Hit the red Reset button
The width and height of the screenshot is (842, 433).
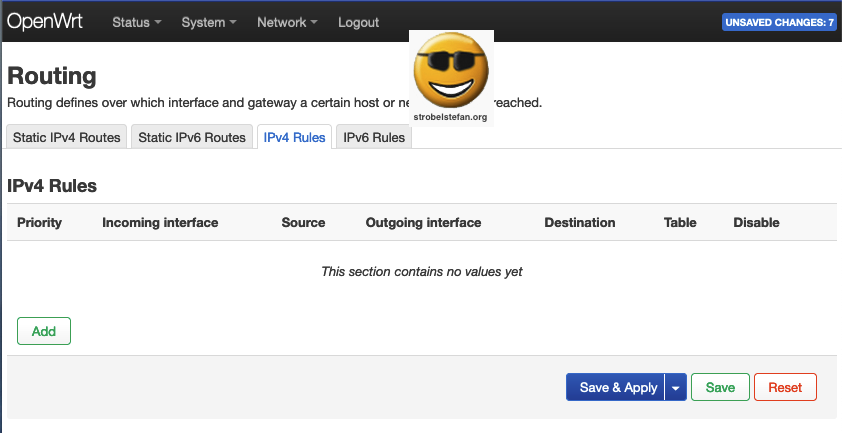coord(785,388)
